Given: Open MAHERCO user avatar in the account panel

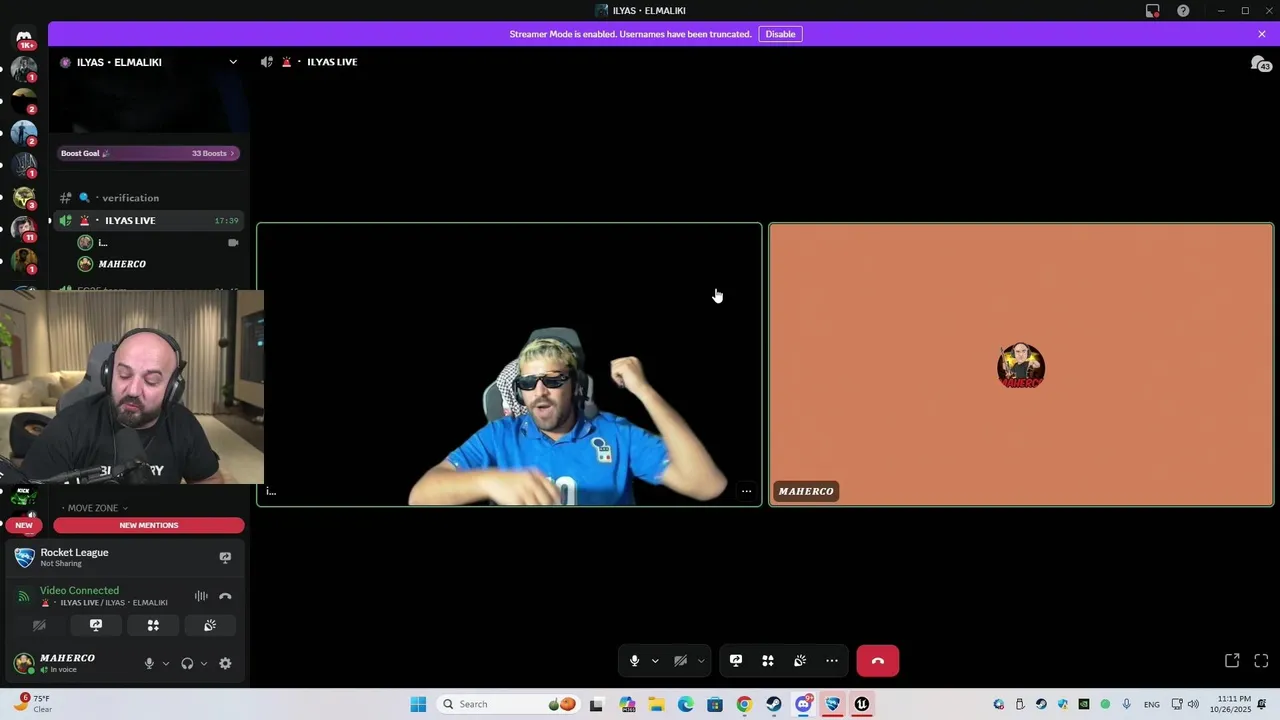Looking at the screenshot, I should [x=24, y=662].
